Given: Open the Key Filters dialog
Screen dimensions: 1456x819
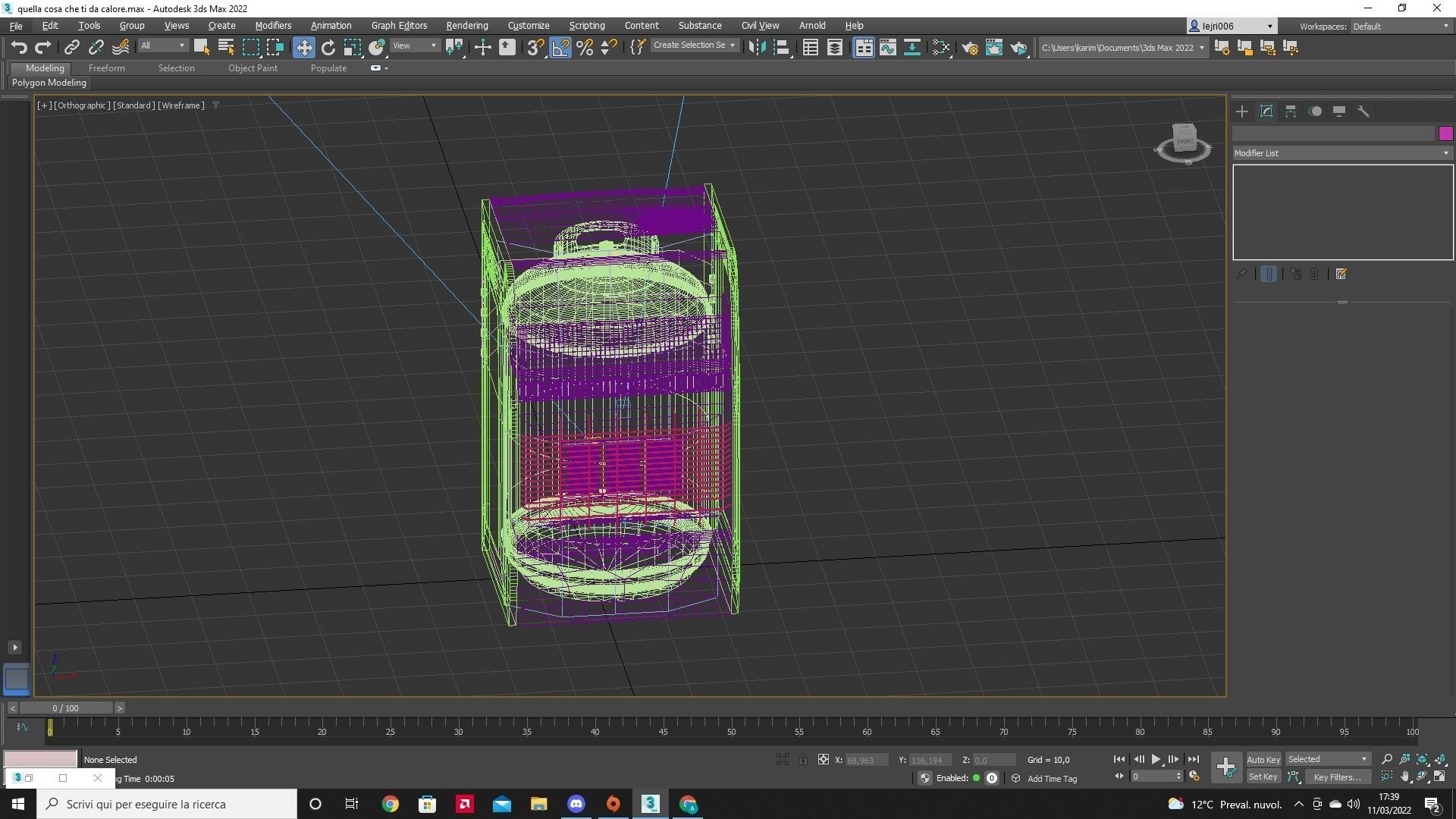Looking at the screenshot, I should coord(1337,777).
